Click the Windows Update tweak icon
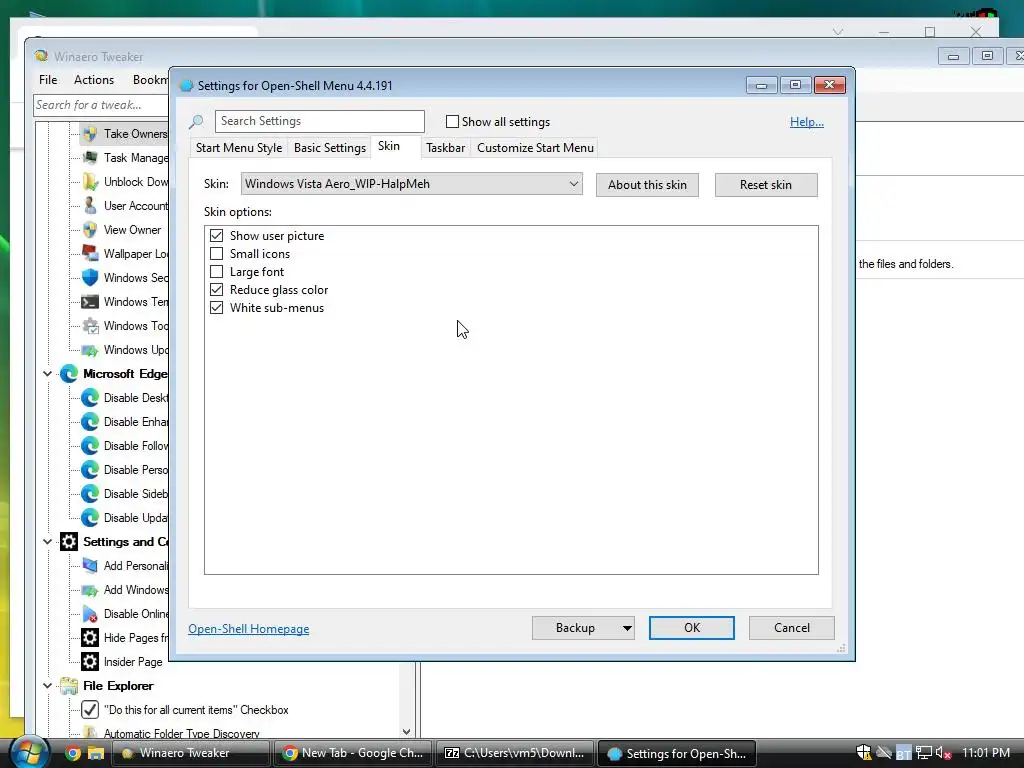The image size is (1024, 768). tap(90, 350)
